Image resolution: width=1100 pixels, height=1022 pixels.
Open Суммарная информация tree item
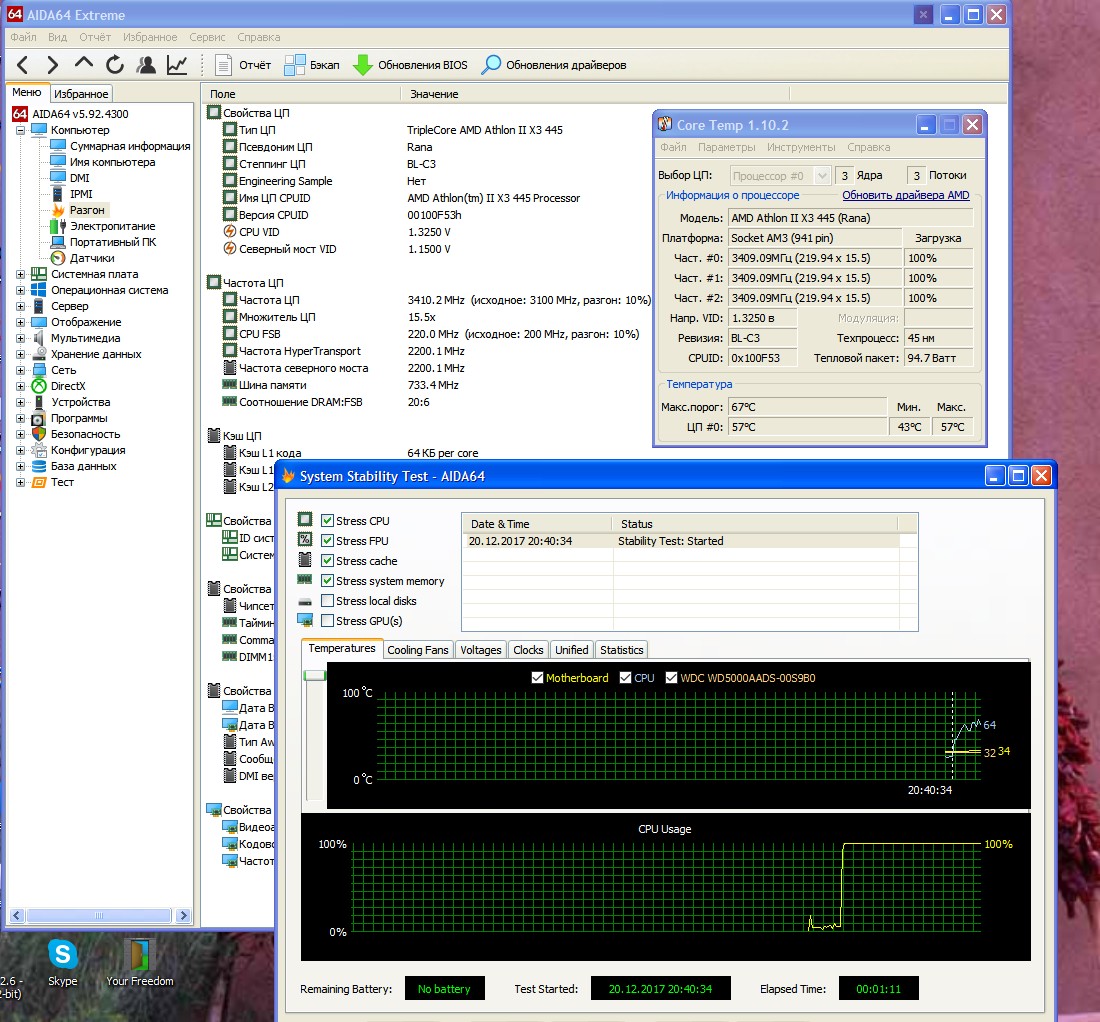(130, 146)
